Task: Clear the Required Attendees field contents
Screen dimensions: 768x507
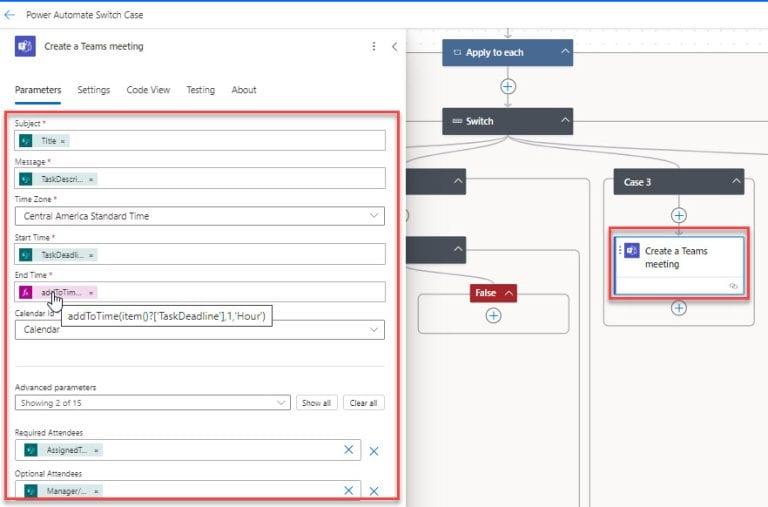Action: [349, 450]
